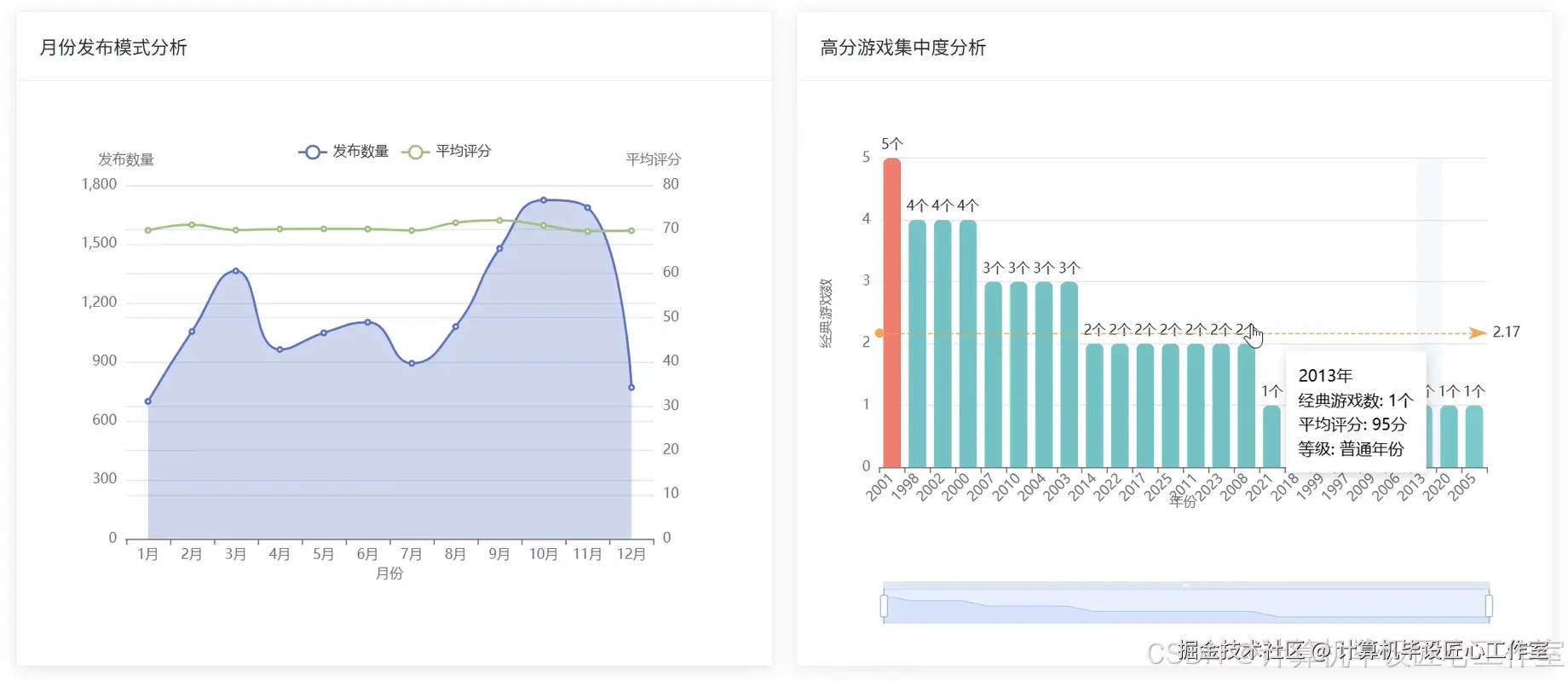
Task: Click the 2003 bar in the chart
Action: (1069, 374)
